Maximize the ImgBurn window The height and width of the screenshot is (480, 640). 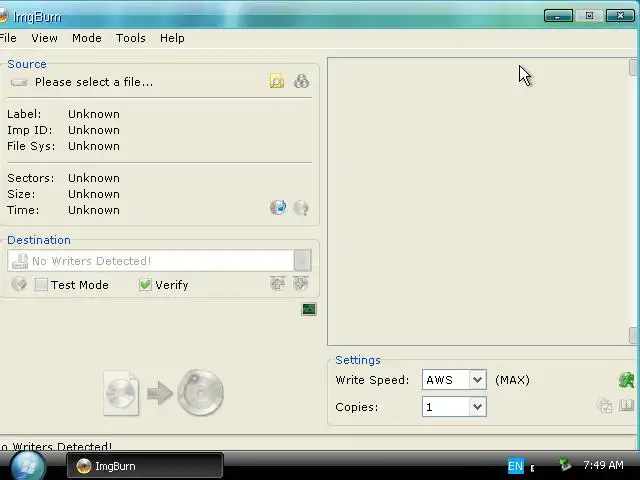[589, 16]
